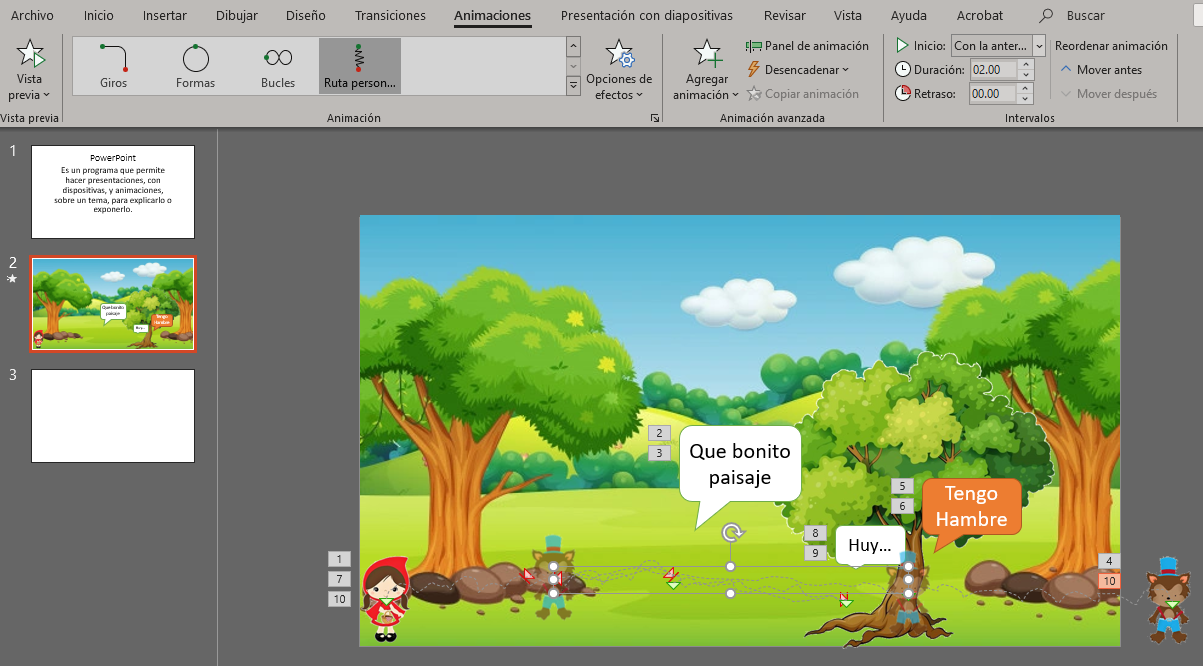Select the Que bonito paisaje speech bubble
This screenshot has height=666, width=1203.
pos(740,465)
